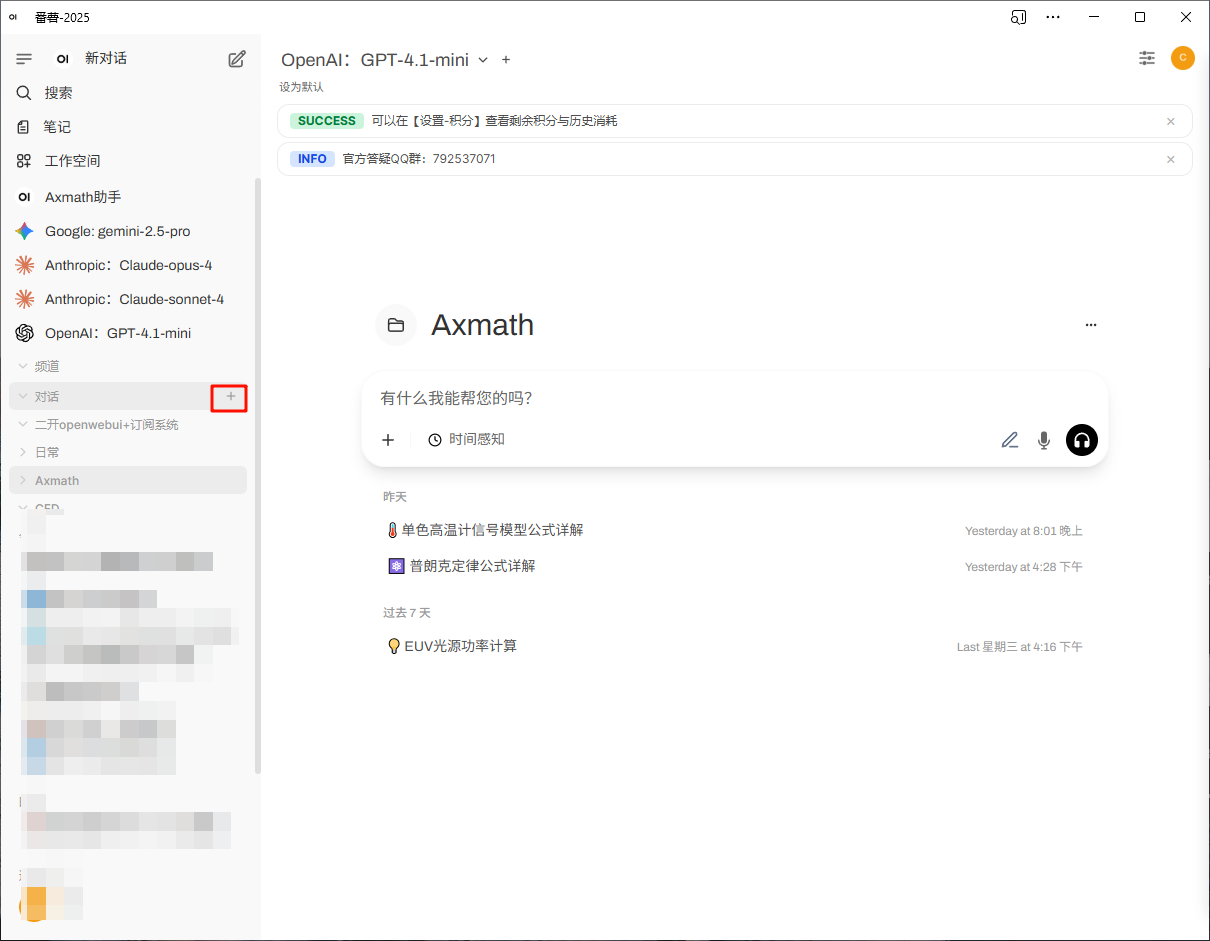Click the 有什么我能帮您的吗 message input field
The width and height of the screenshot is (1210, 941).
click(x=680, y=398)
